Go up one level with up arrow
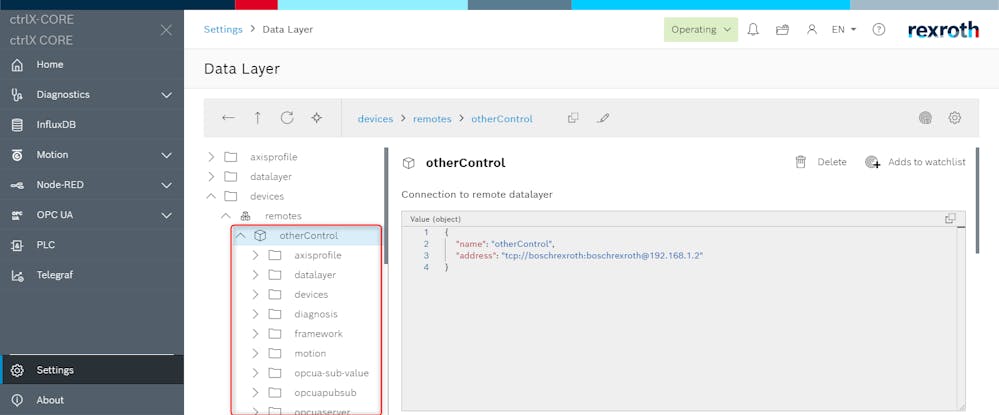This screenshot has width=999, height=415. (257, 118)
